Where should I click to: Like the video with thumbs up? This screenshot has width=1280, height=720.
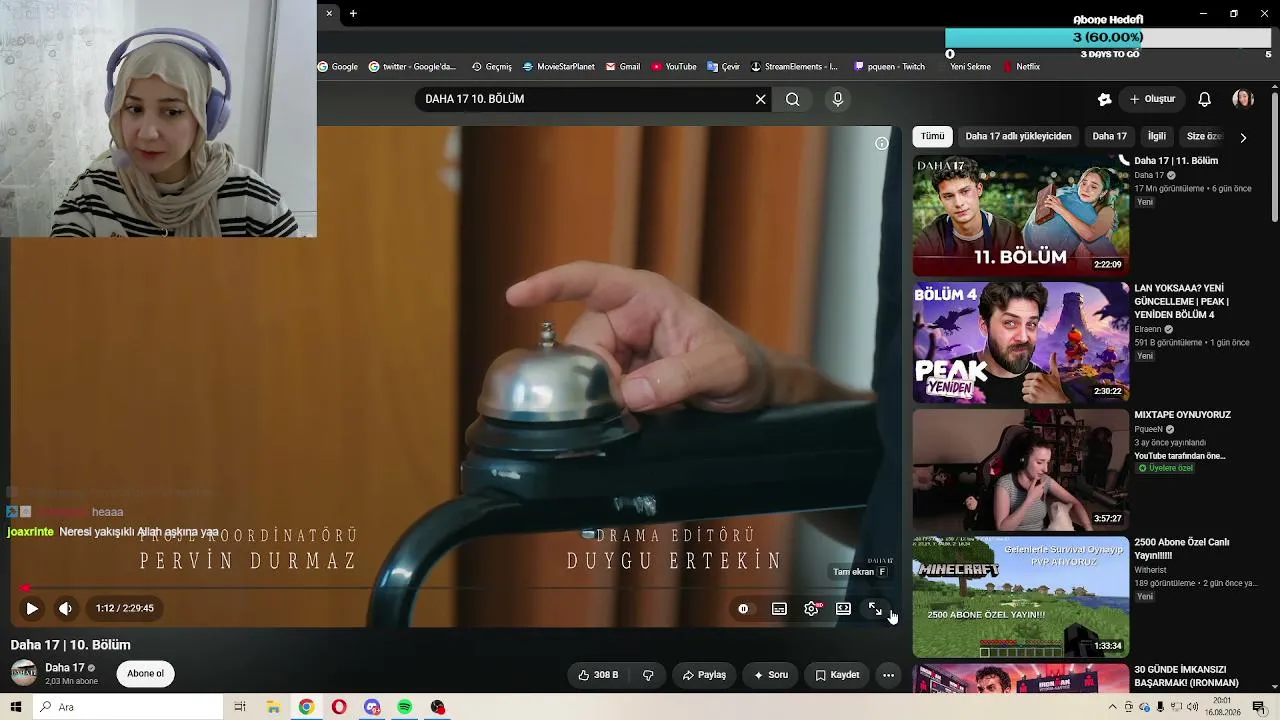598,675
